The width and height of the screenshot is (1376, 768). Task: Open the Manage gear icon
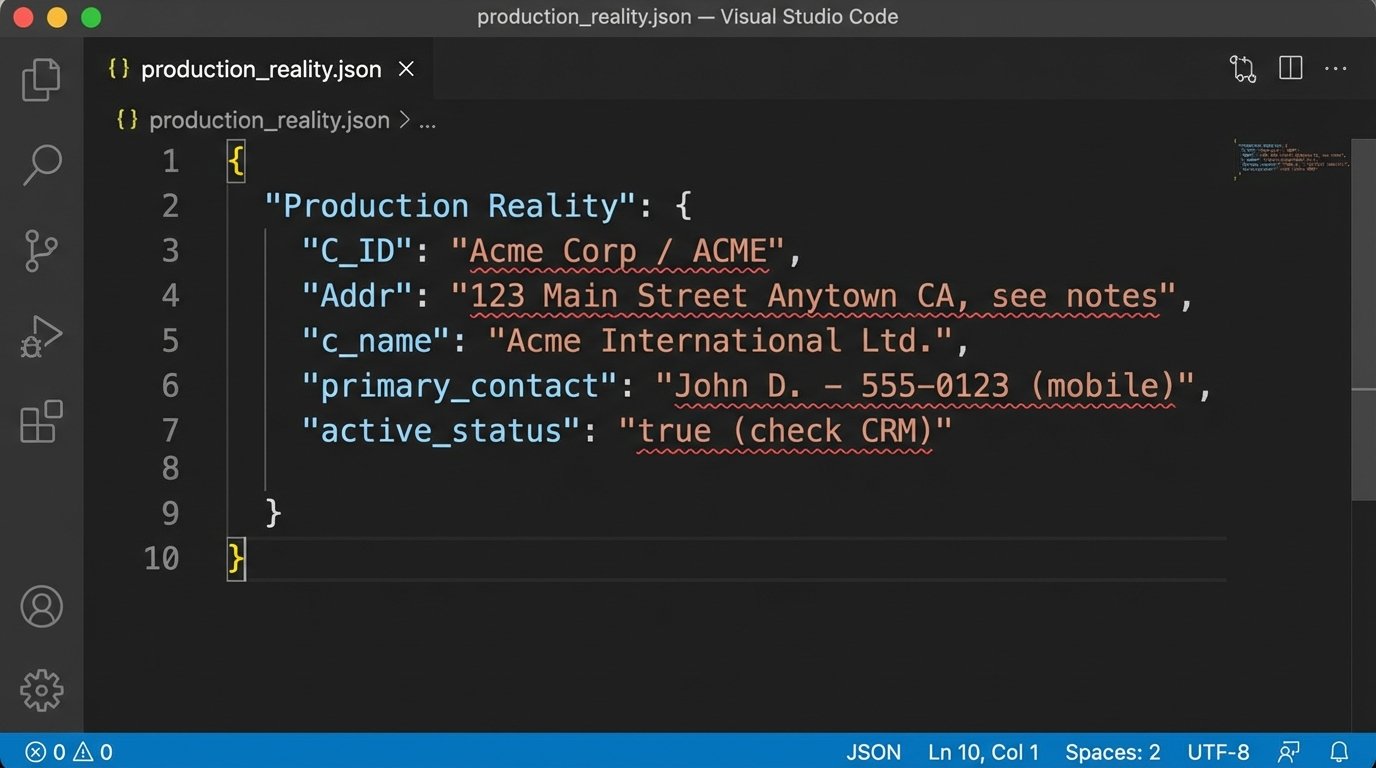pos(41,690)
